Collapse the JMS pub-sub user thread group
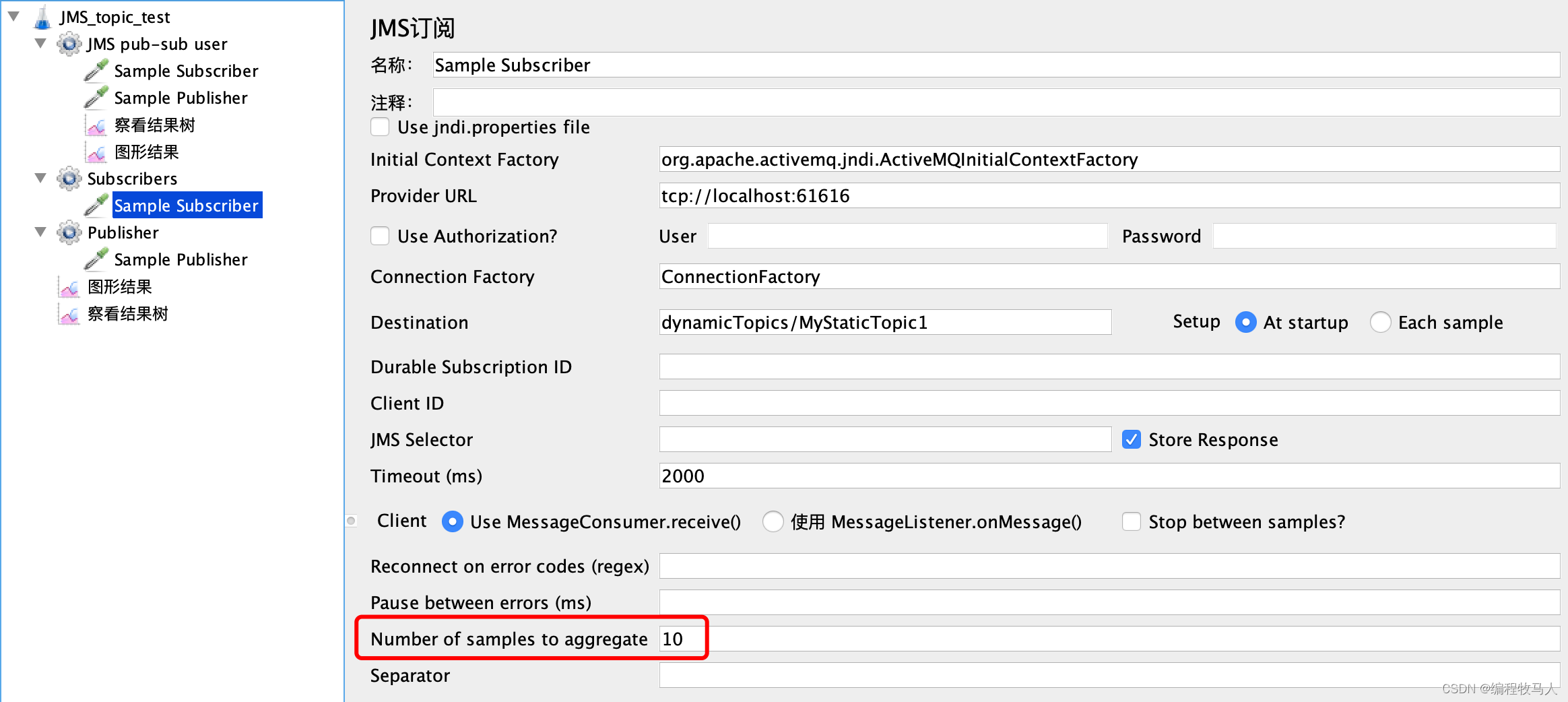 tap(40, 43)
